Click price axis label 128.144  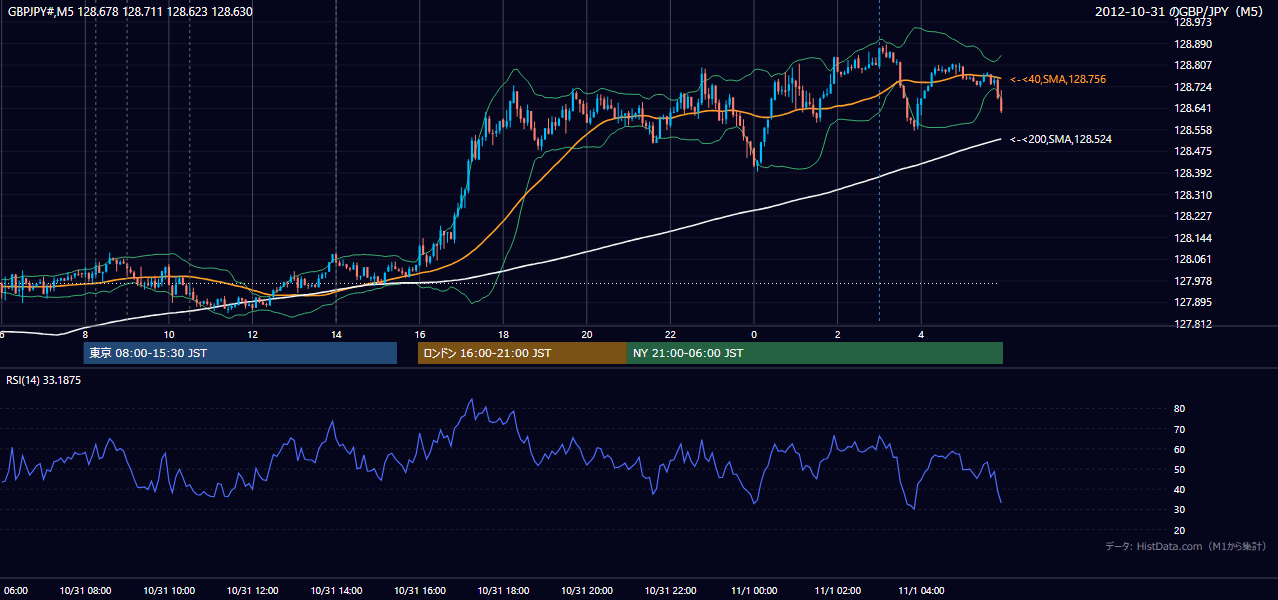click(x=1192, y=238)
